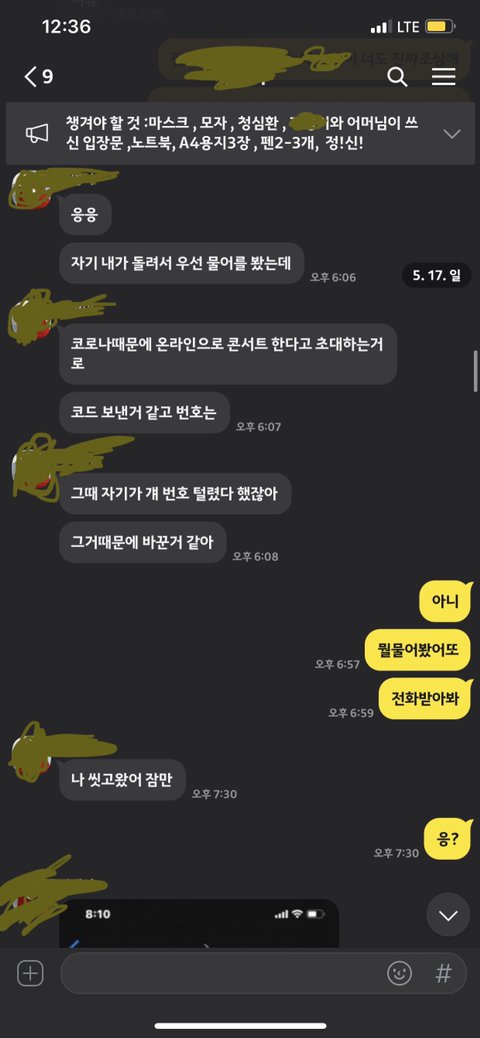This screenshot has width=480, height=1038.
Task: Click the chat scrollbar handle
Action: [475, 371]
